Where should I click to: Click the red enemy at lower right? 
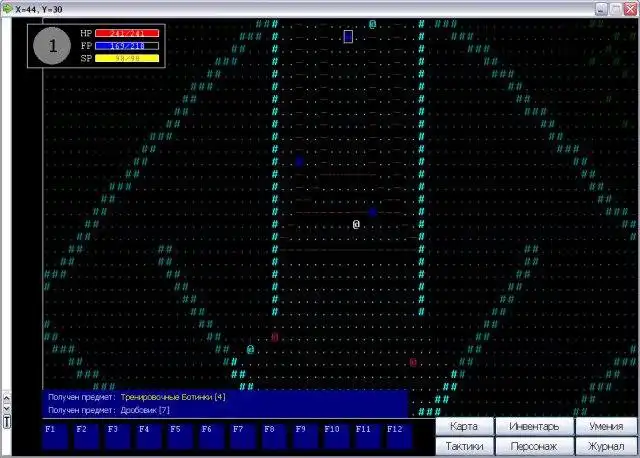413,362
